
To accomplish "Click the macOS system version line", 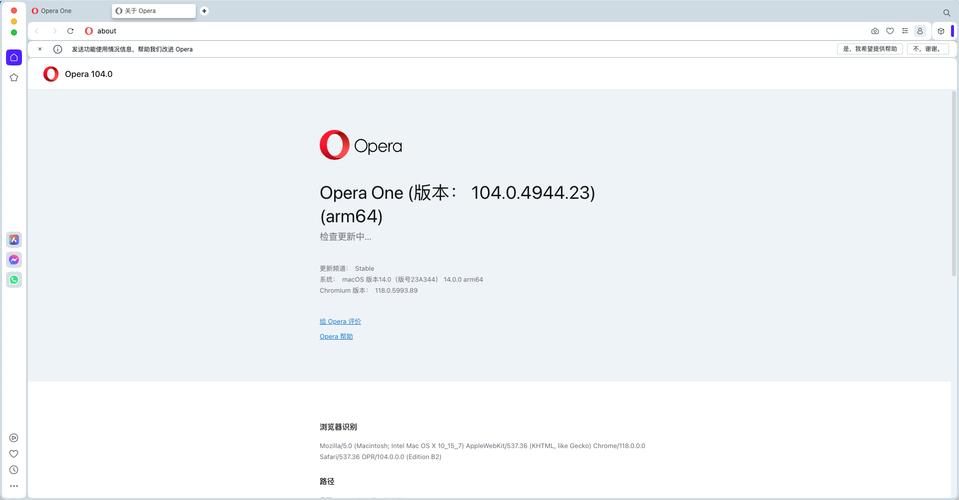I will click(401, 279).
